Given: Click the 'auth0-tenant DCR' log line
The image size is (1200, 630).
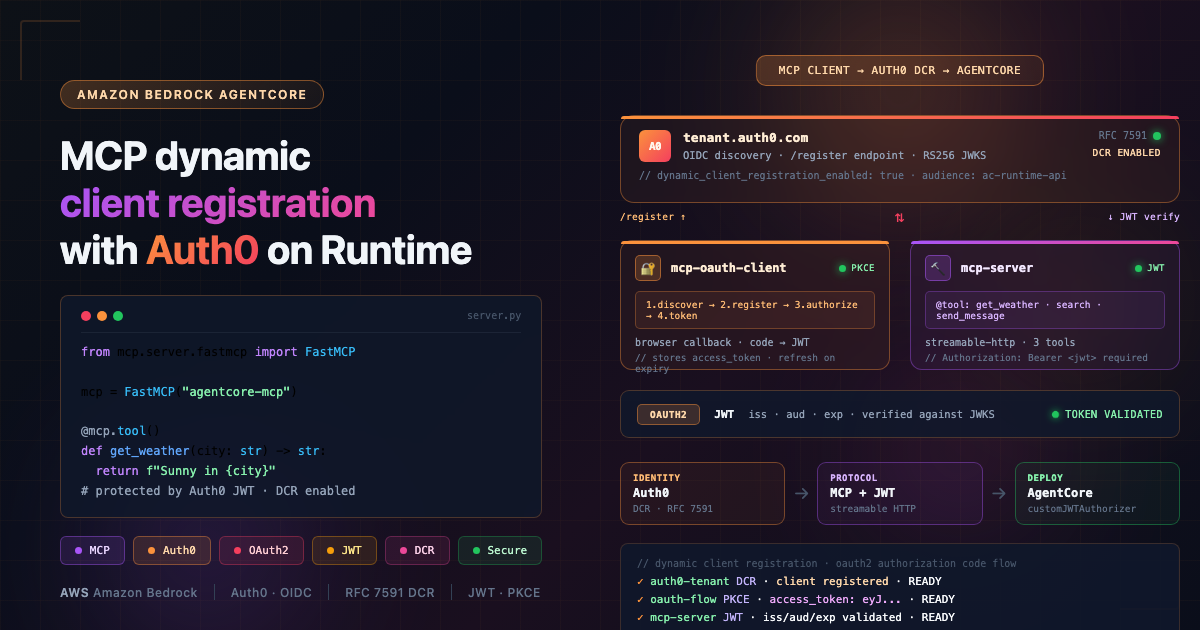Looking at the screenshot, I should [x=789, y=582].
